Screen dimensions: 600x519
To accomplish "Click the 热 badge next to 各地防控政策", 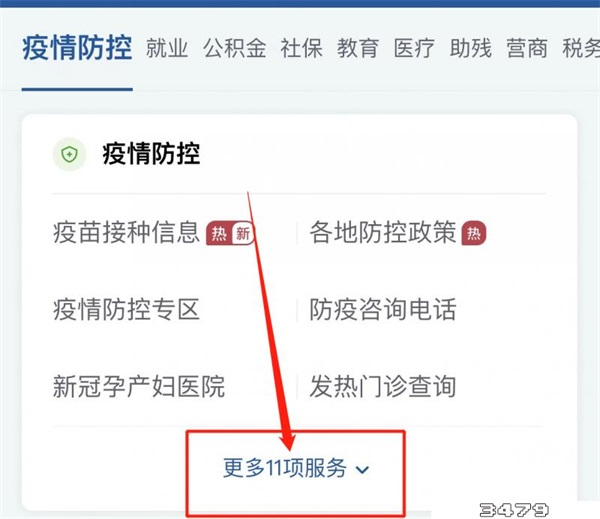I will coord(474,233).
